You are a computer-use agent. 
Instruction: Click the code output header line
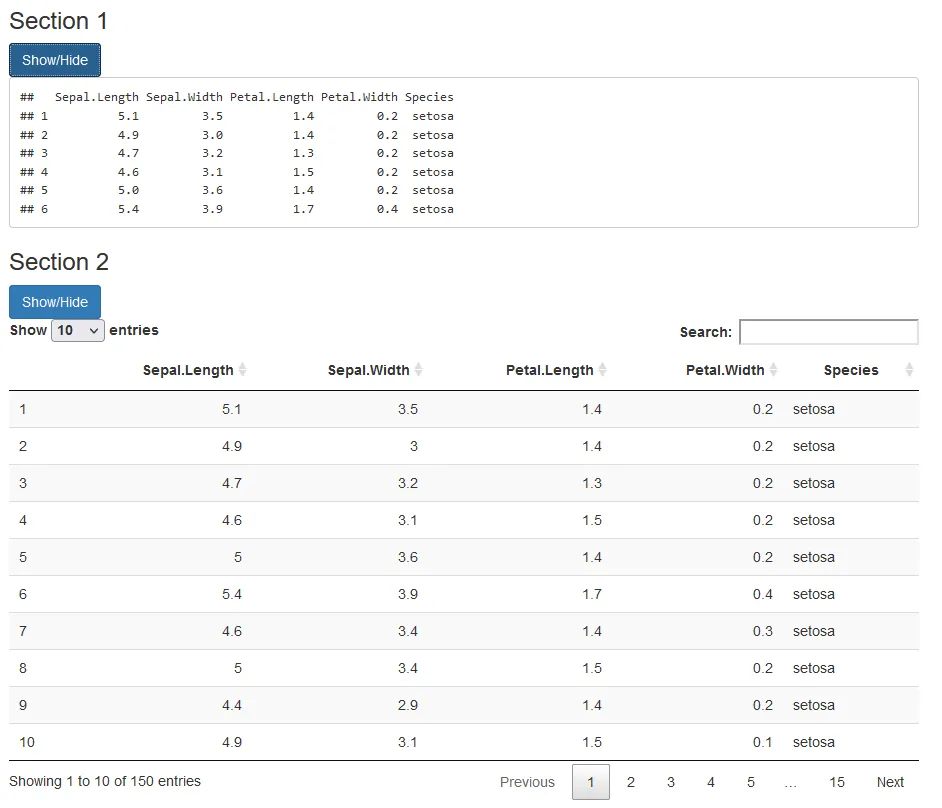click(237, 97)
